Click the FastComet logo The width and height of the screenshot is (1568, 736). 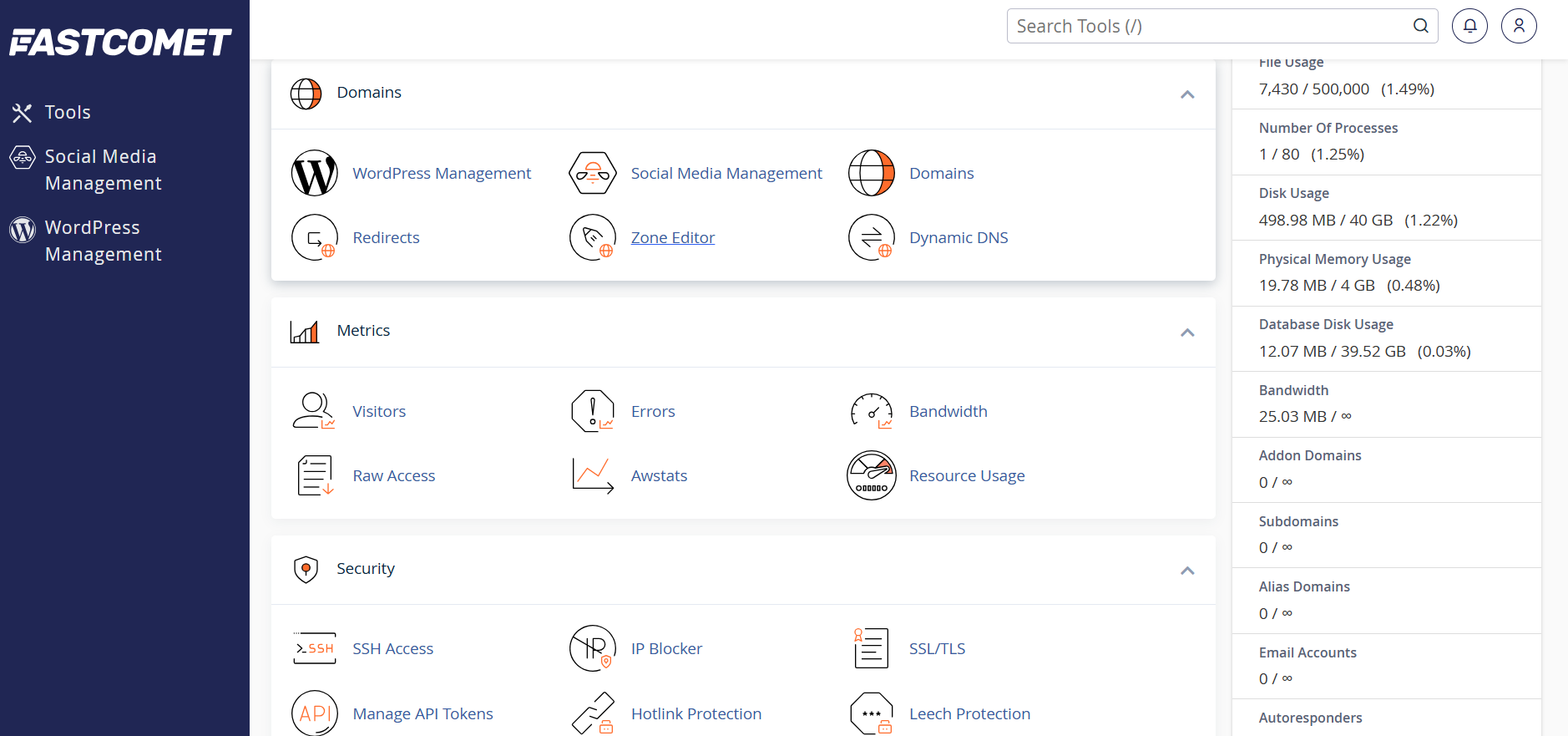120,42
